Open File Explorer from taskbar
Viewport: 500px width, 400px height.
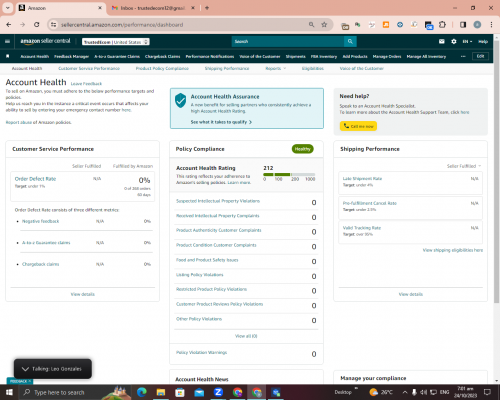[161, 392]
